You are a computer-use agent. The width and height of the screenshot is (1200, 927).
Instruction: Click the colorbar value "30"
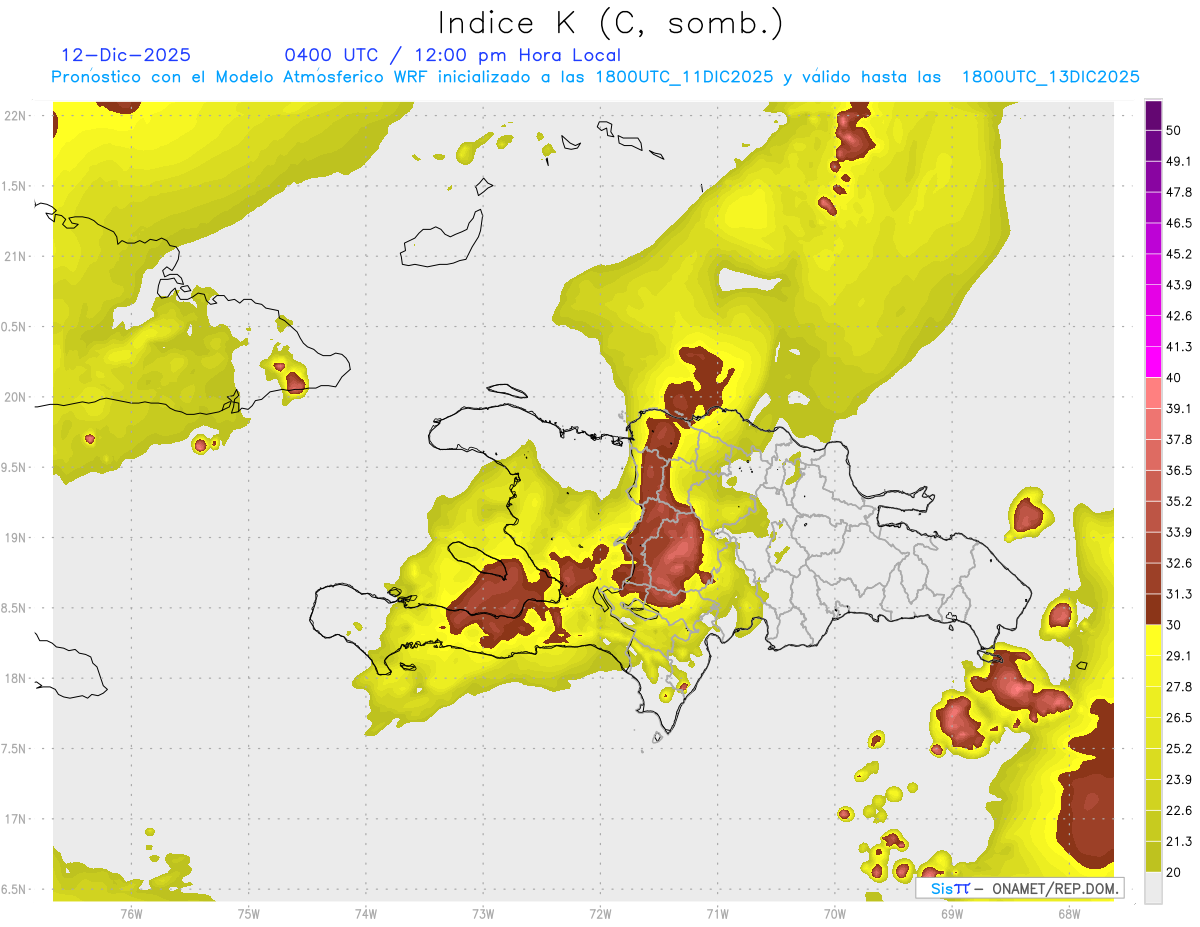coord(1174,625)
